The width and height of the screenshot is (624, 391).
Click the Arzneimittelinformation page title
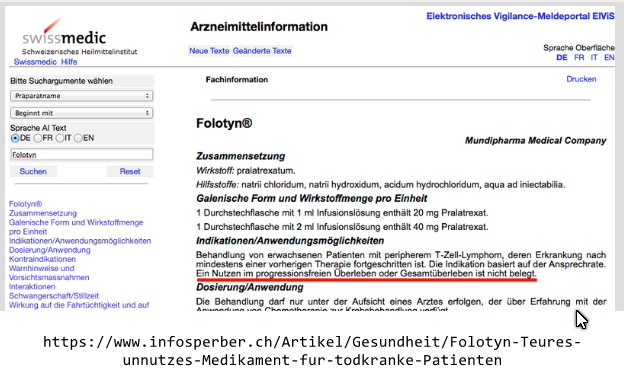click(x=259, y=27)
